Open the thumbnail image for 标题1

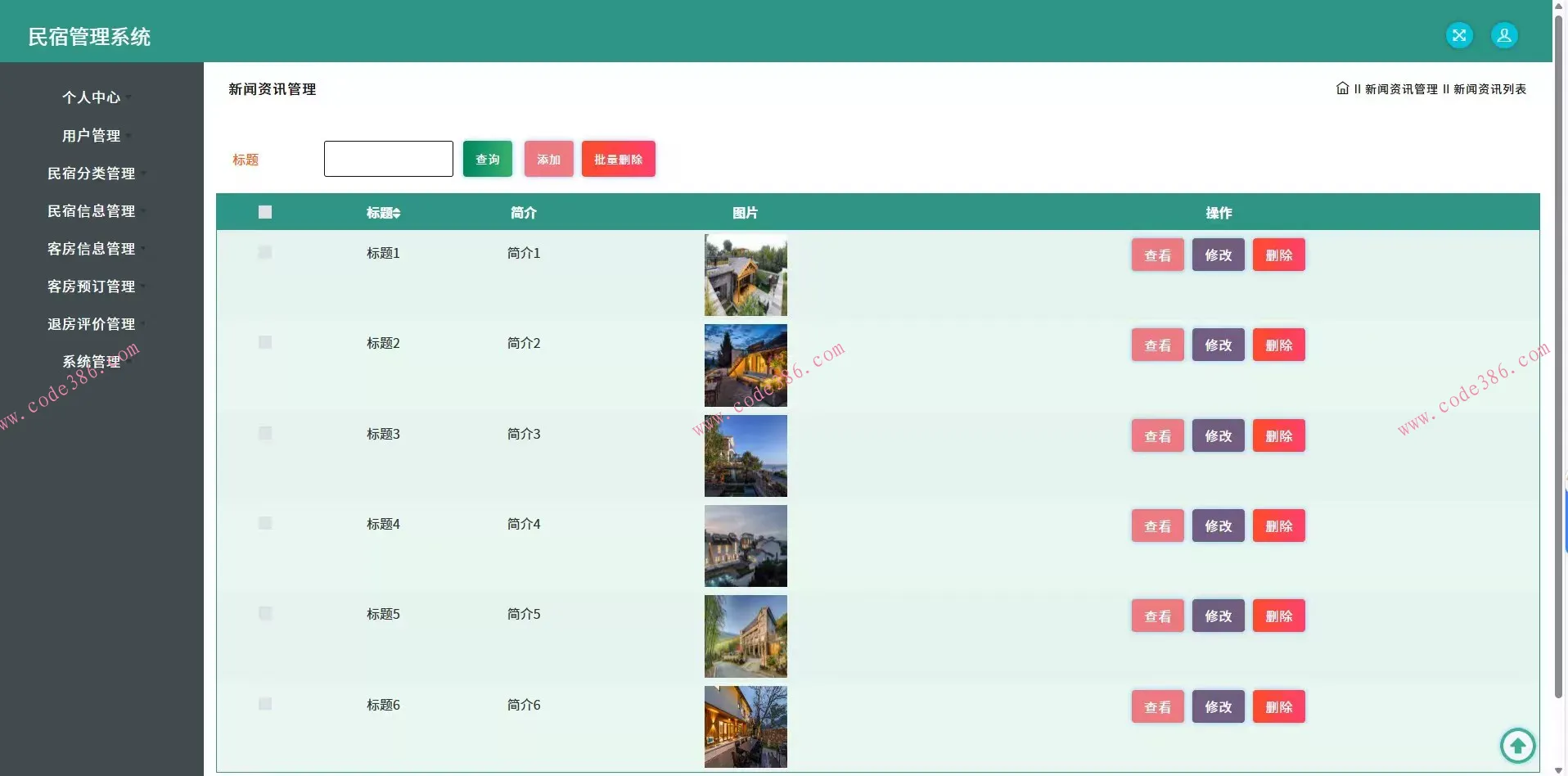pos(746,275)
